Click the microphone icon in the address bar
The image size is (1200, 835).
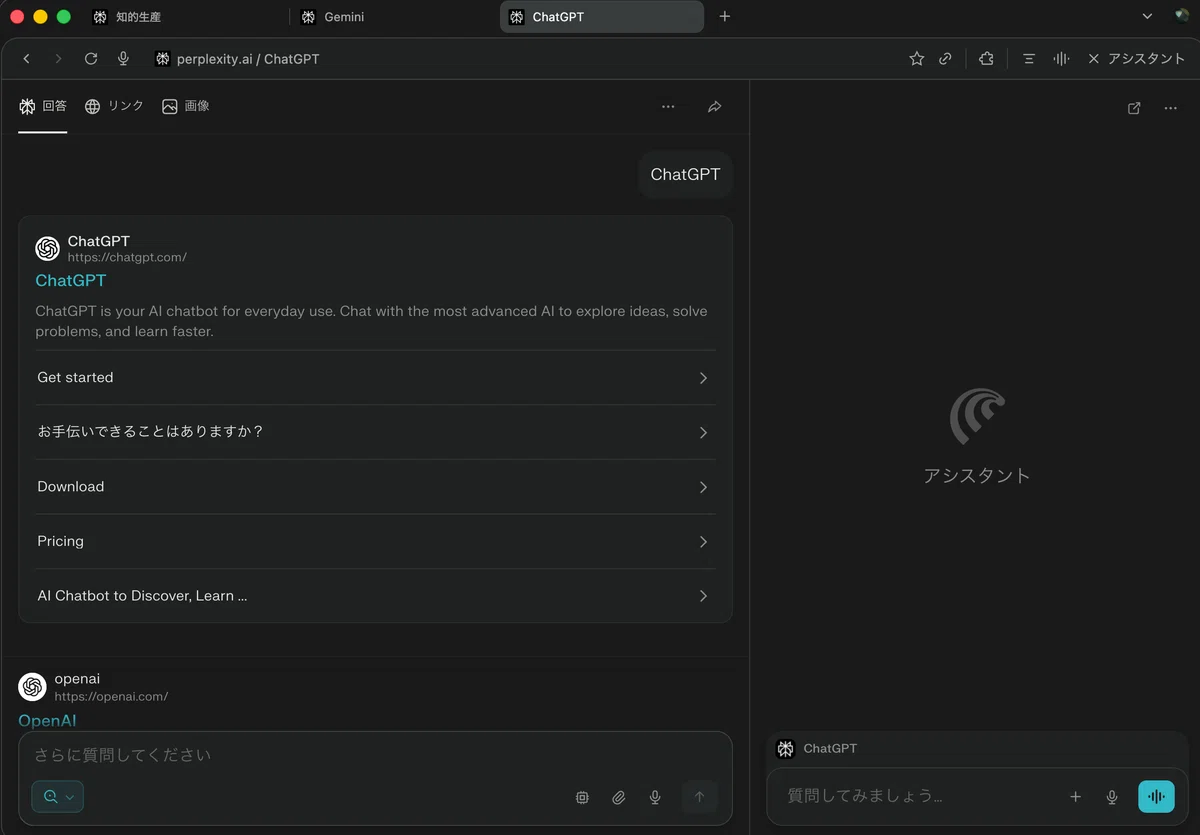123,59
